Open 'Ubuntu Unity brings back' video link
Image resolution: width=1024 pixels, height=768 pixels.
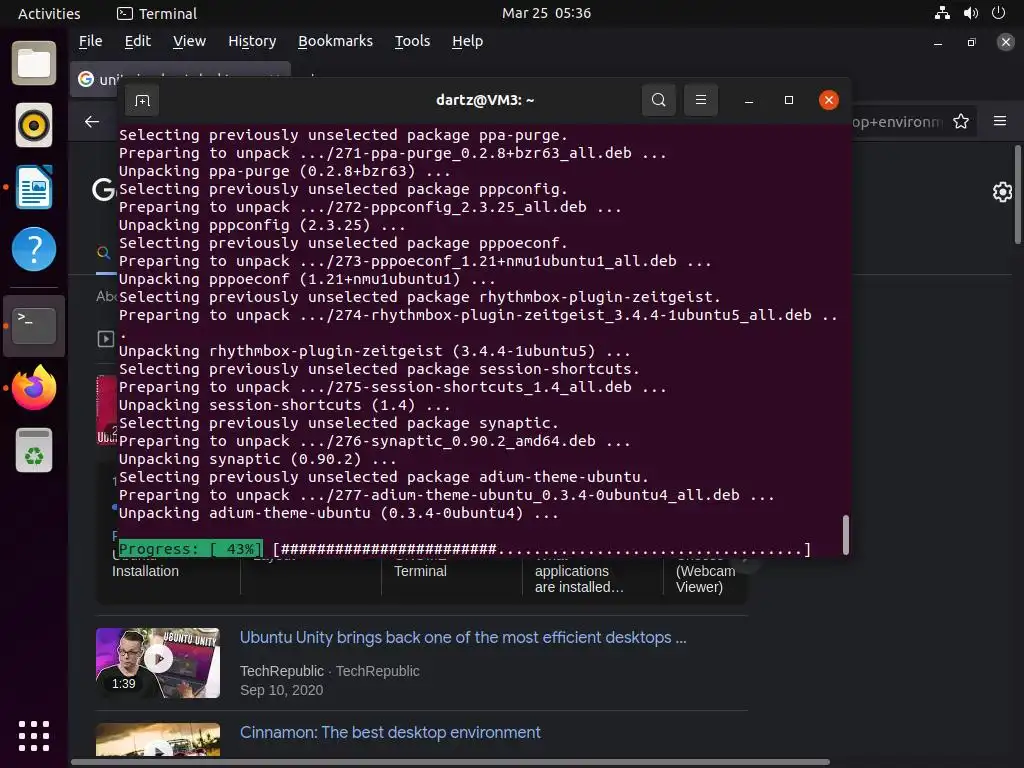point(463,637)
